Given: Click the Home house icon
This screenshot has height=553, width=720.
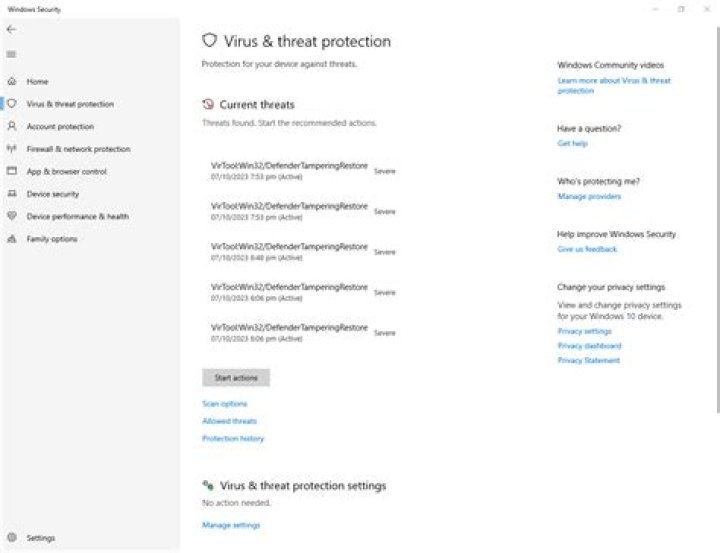Looking at the screenshot, I should point(12,81).
